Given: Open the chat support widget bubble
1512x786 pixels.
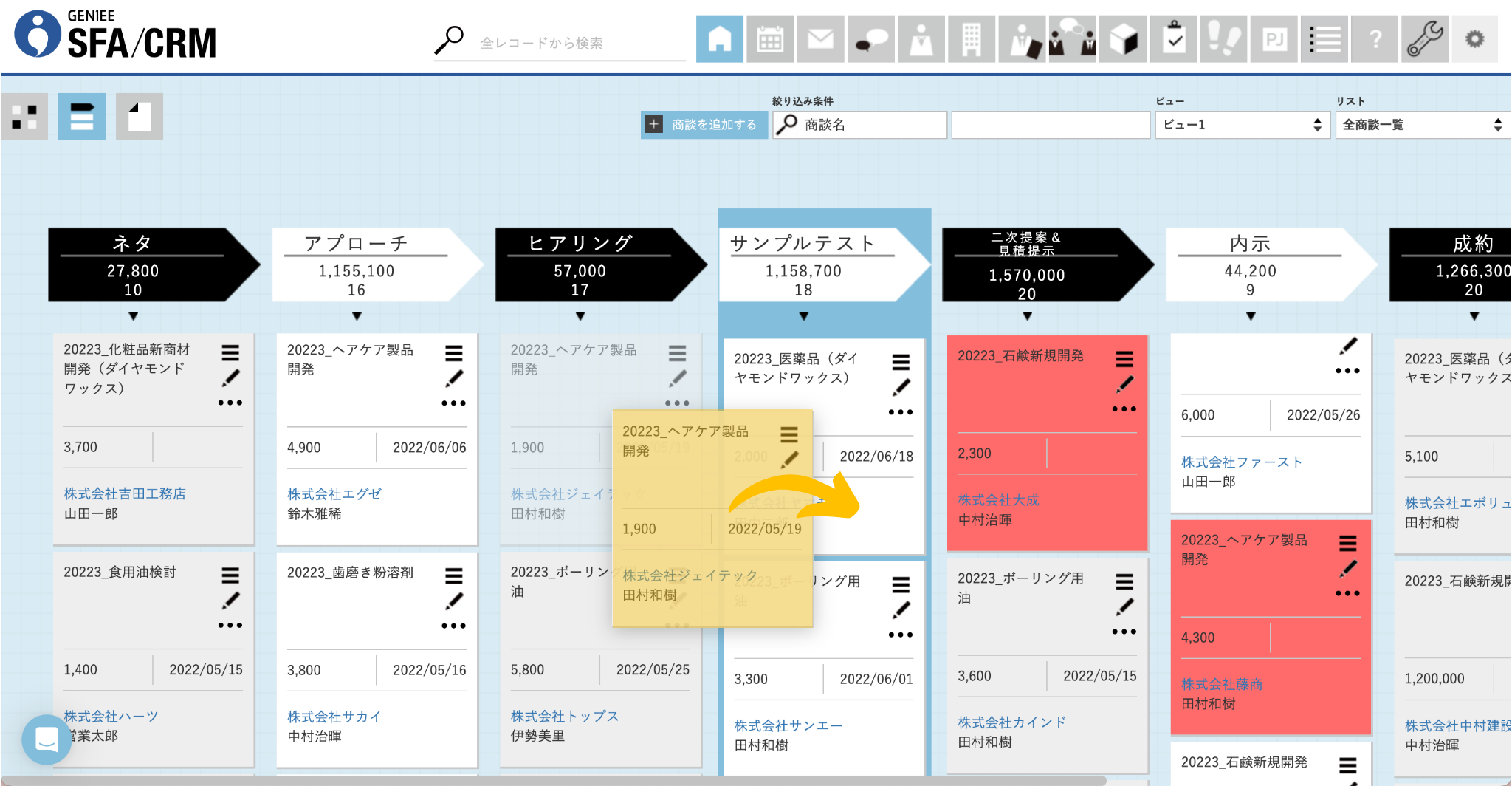Looking at the screenshot, I should 47,739.
